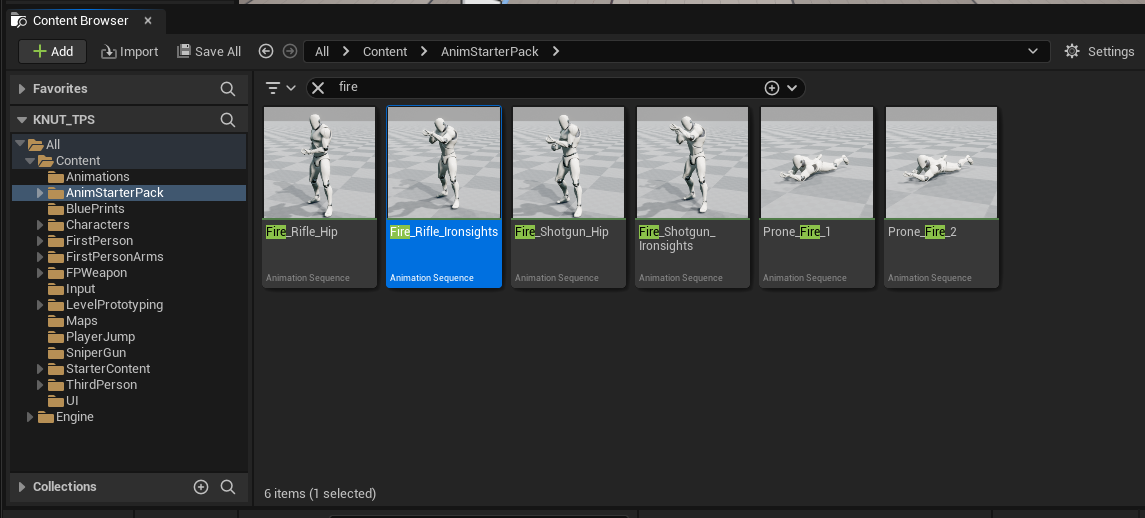Expand the chevron after the 'All' breadcrumb
1145x518 pixels.
point(346,51)
